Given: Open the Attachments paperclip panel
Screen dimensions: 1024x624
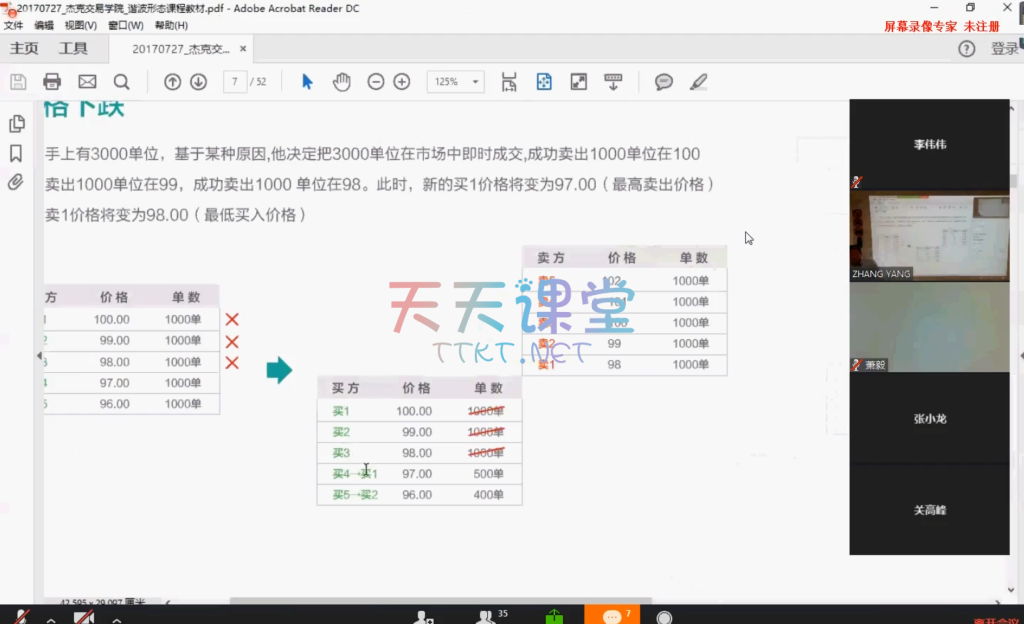Looking at the screenshot, I should (x=16, y=182).
